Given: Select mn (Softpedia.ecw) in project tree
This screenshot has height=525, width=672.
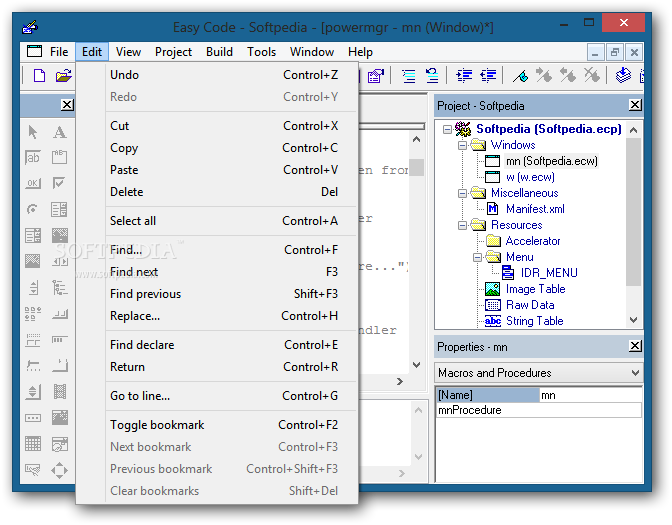Looking at the screenshot, I should (551, 161).
